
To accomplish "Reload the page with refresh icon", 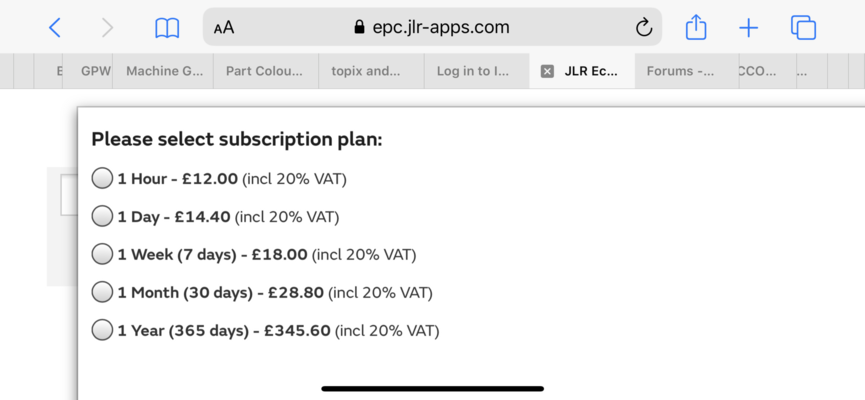I will tap(644, 27).
